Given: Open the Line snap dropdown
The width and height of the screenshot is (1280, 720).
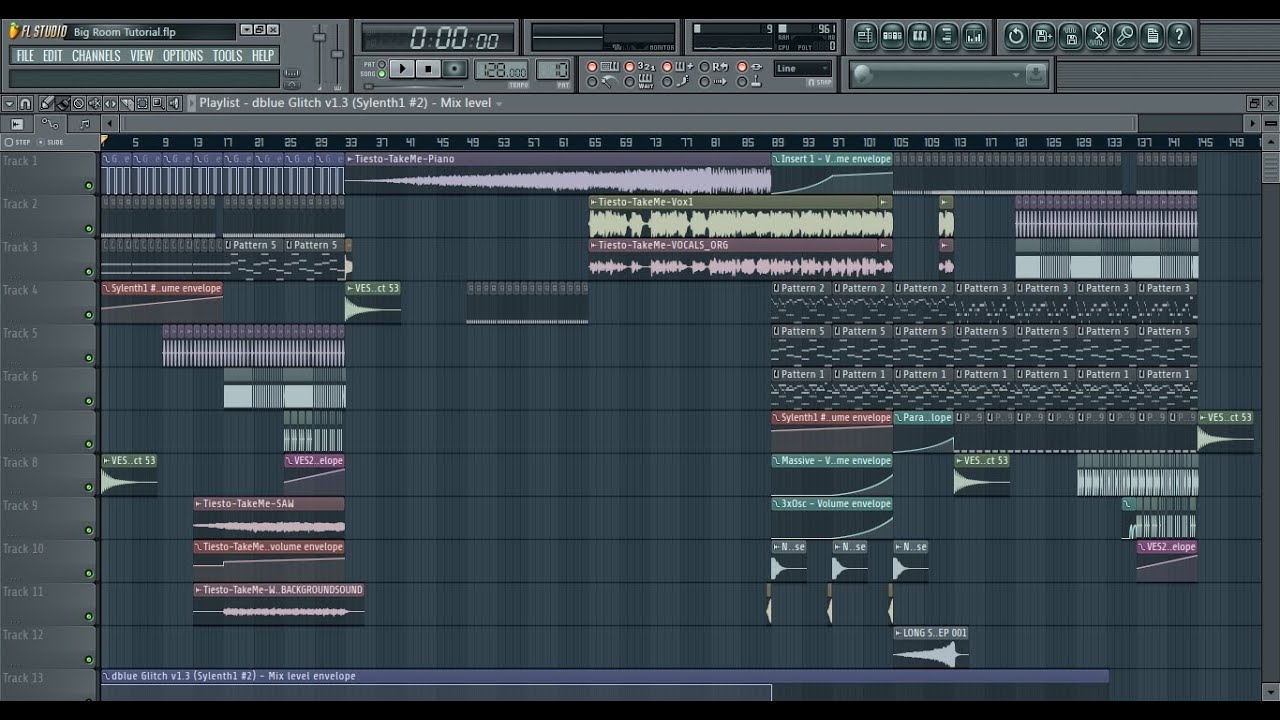Looking at the screenshot, I should (x=803, y=69).
